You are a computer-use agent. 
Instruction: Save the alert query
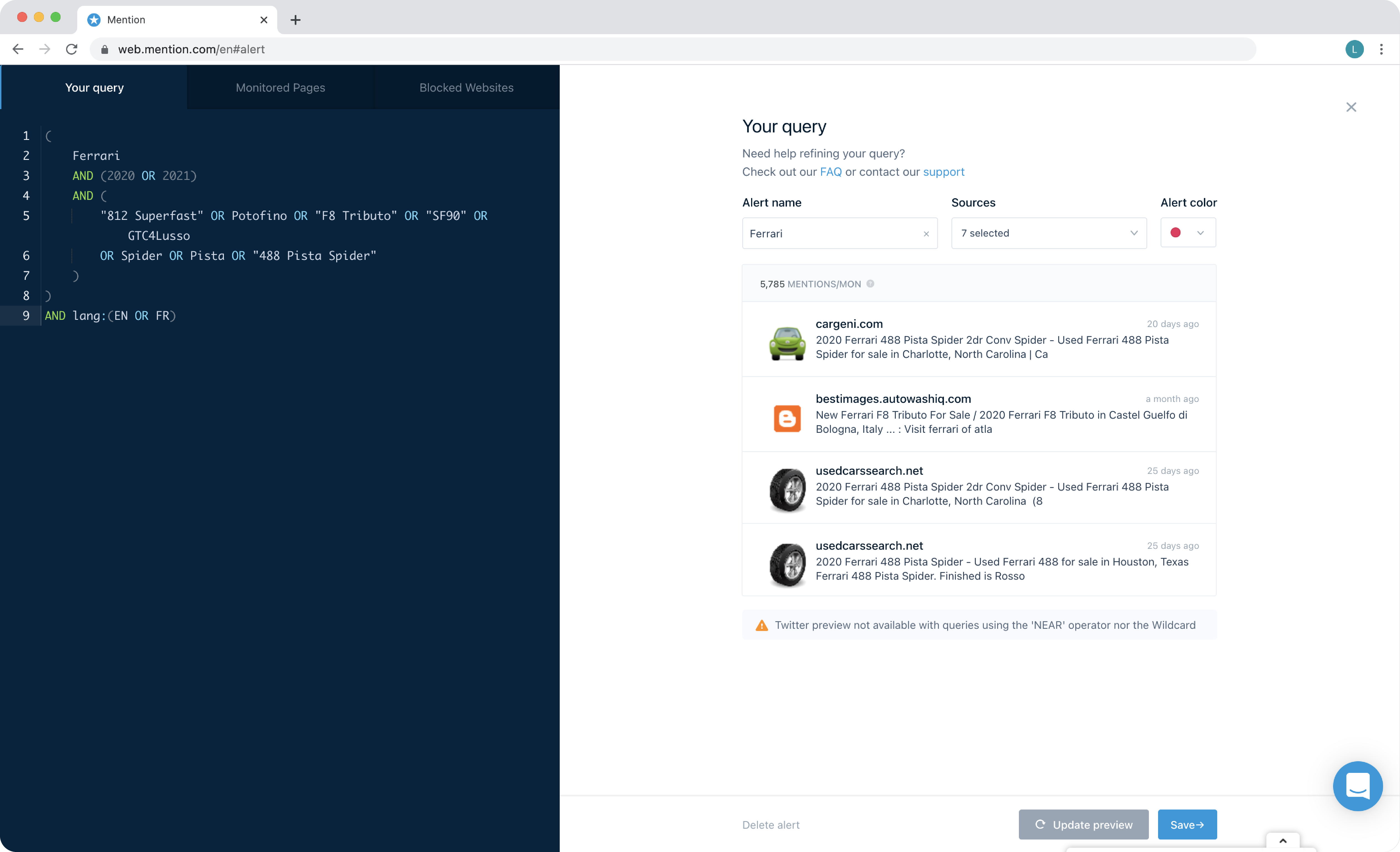pos(1186,825)
